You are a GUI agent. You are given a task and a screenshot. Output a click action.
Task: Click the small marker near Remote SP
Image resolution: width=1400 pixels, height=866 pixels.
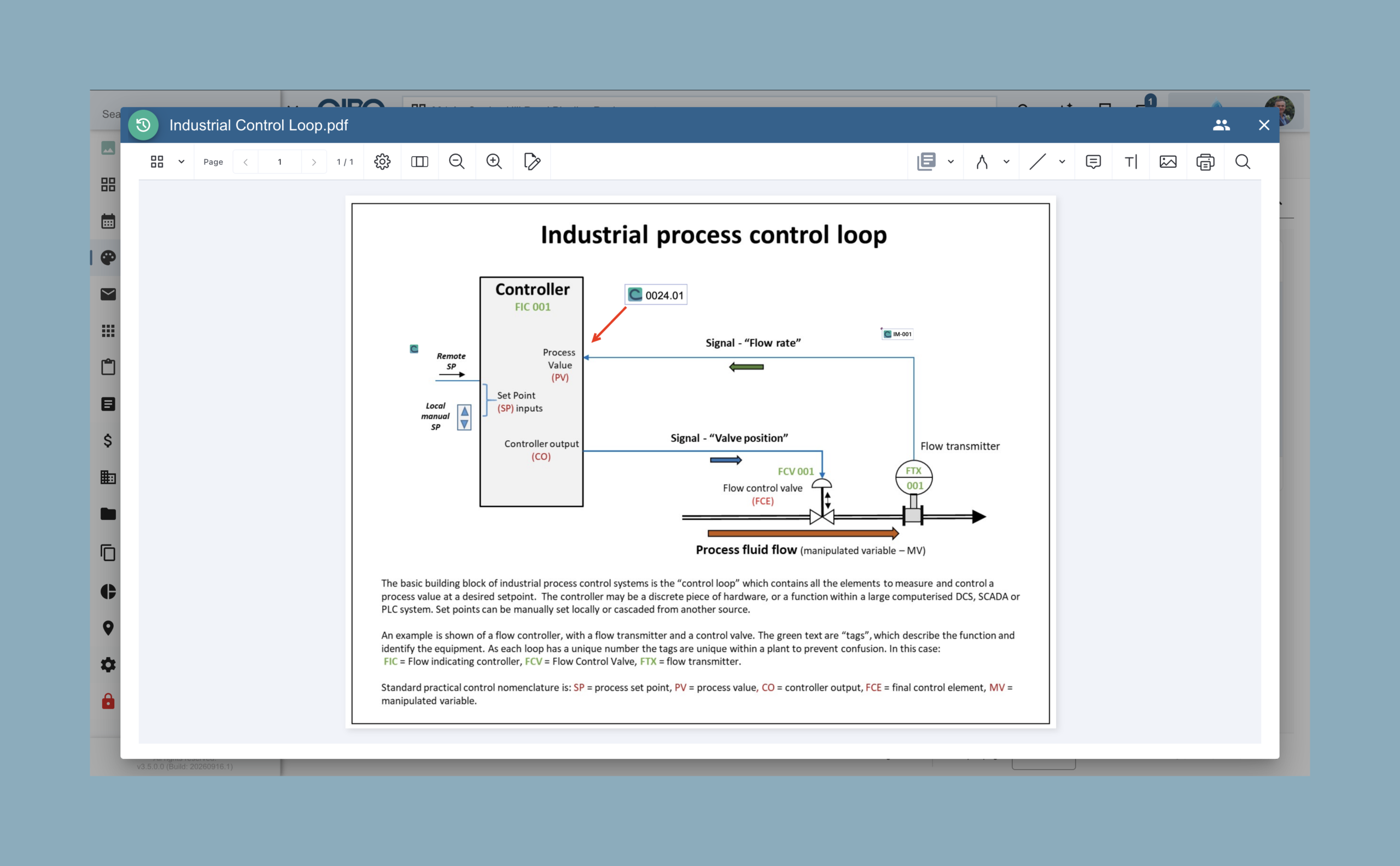pyautogui.click(x=414, y=349)
